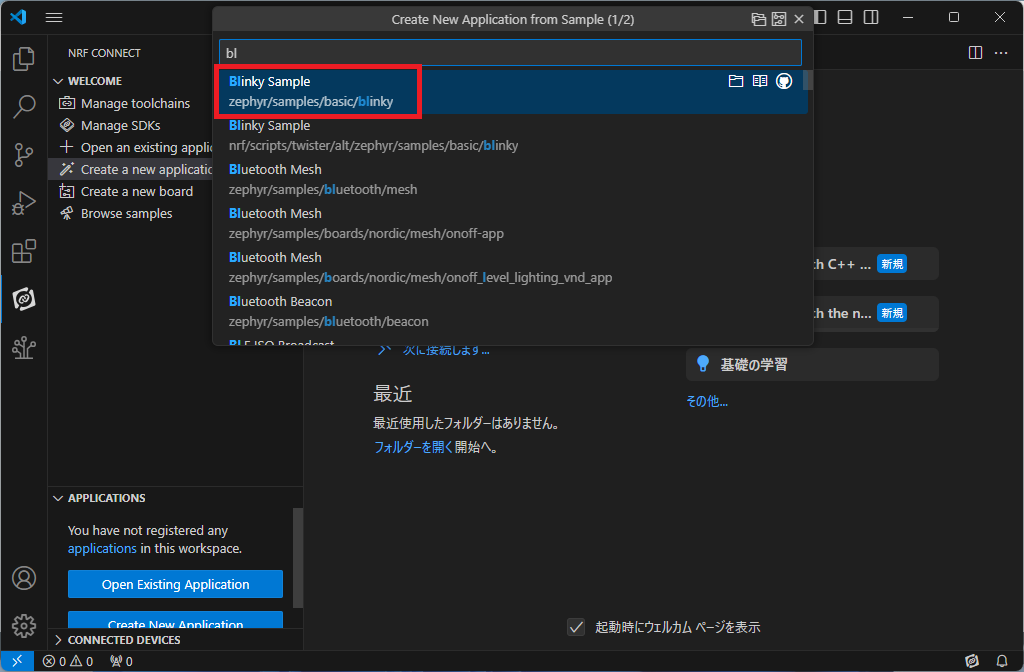This screenshot has height=672, width=1024.
Task: Select the nRF Connect activity bar icon
Action: tap(24, 299)
